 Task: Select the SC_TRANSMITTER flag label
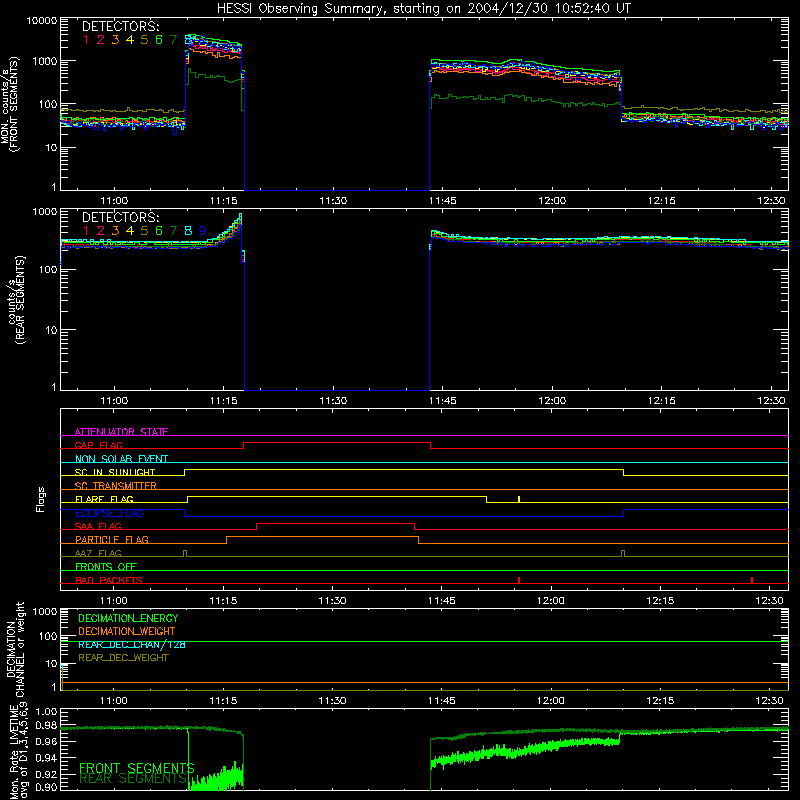[x=116, y=486]
